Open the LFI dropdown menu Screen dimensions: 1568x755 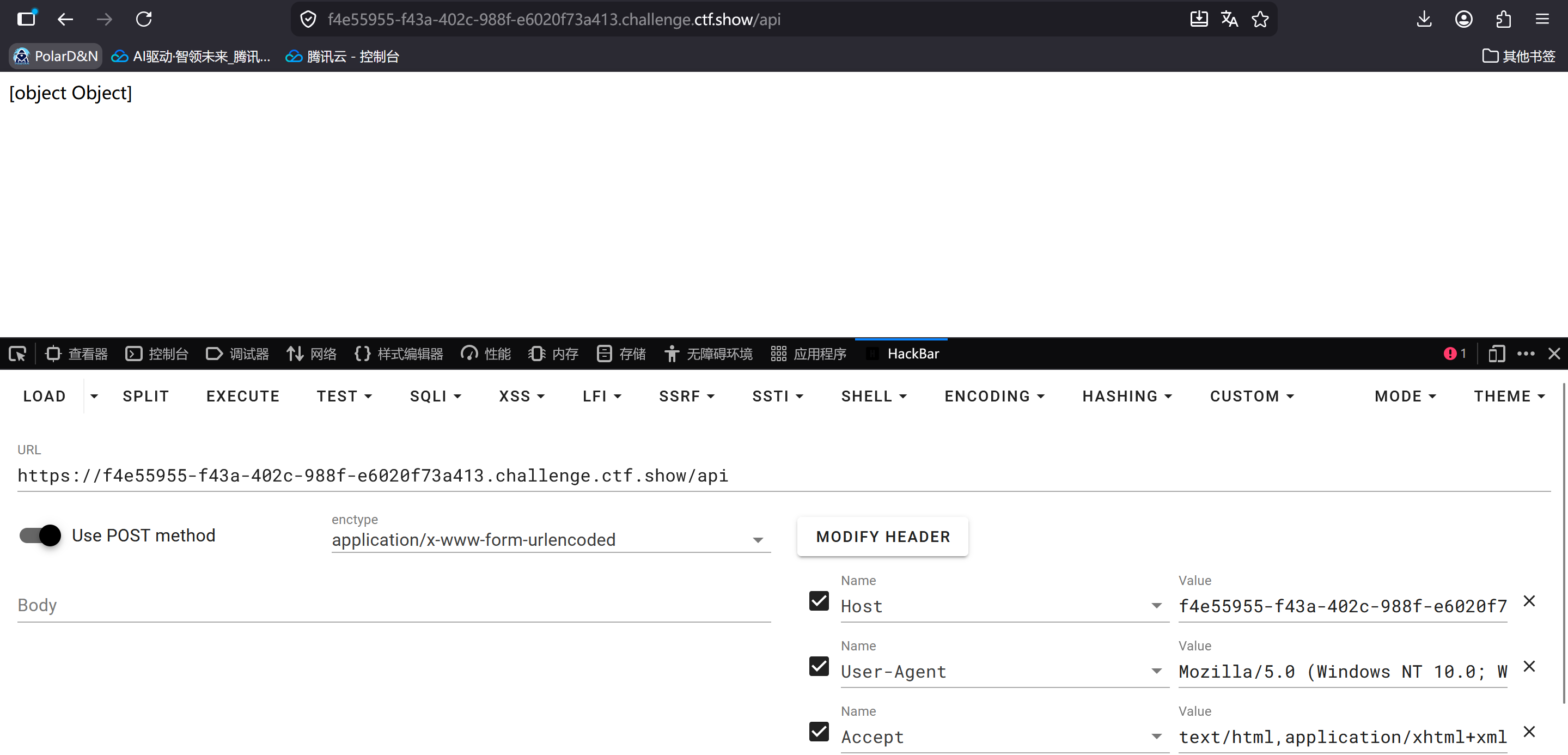602,397
